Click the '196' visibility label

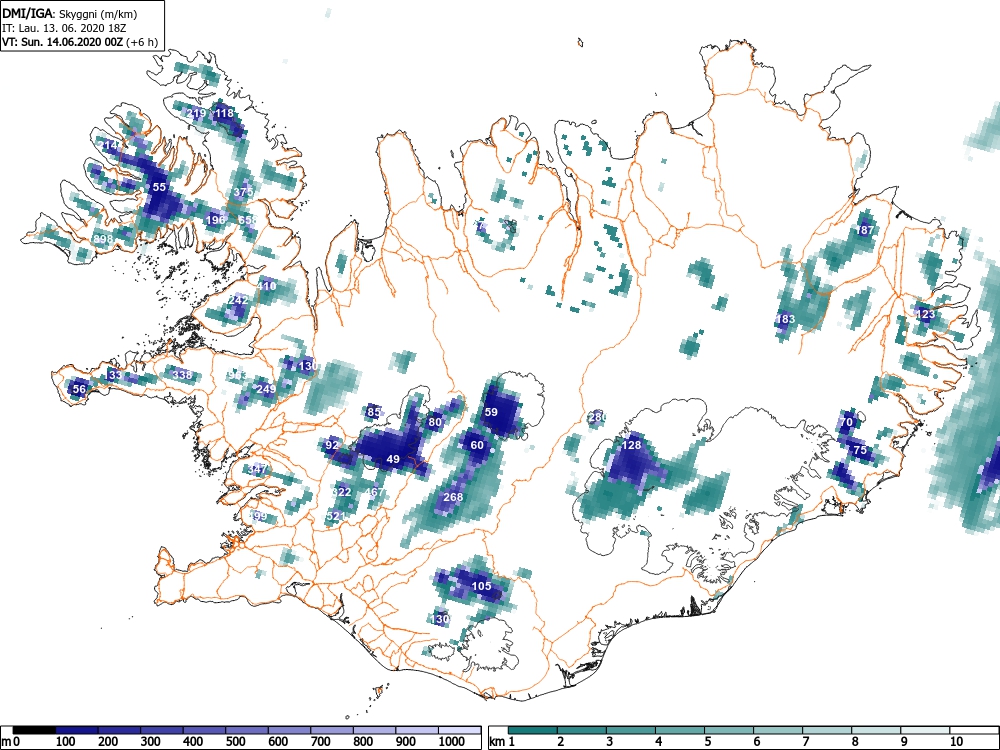216,220
